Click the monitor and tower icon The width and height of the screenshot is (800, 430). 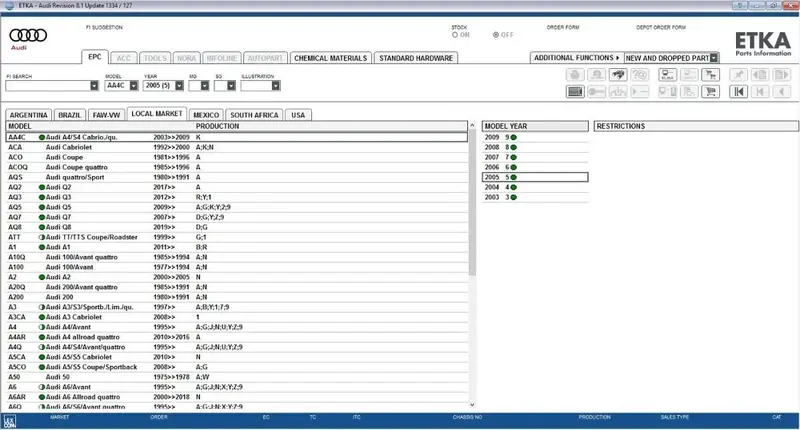click(x=668, y=92)
